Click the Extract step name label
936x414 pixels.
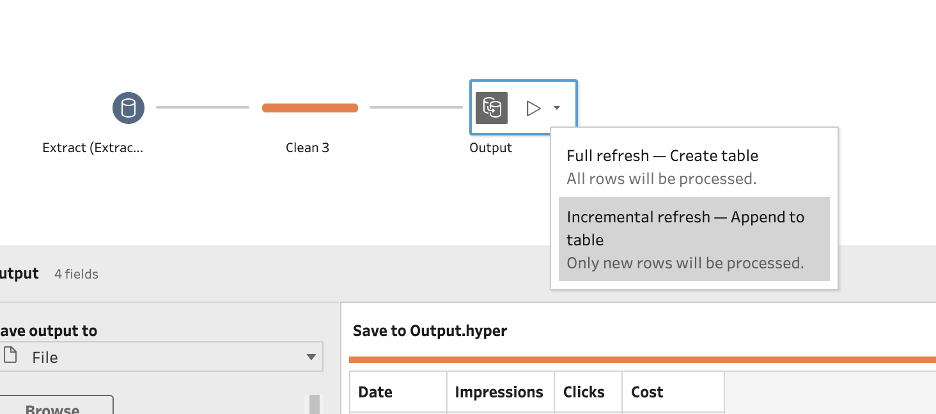[93, 148]
